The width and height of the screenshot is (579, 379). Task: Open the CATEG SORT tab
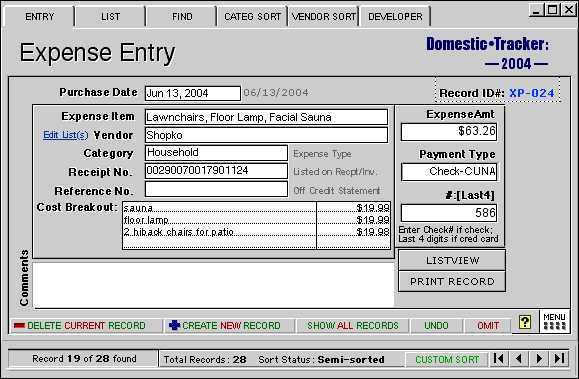pyautogui.click(x=253, y=17)
